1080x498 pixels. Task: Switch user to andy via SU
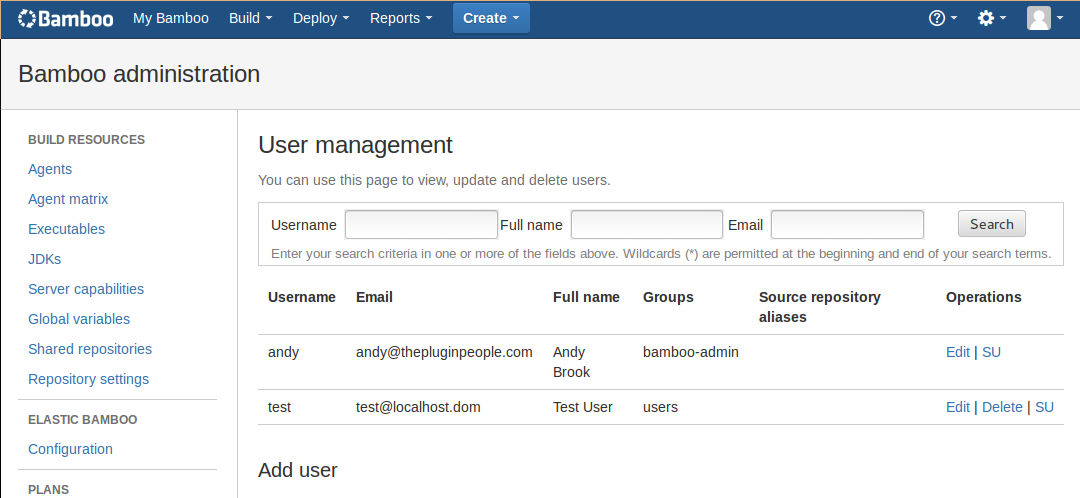(x=991, y=352)
